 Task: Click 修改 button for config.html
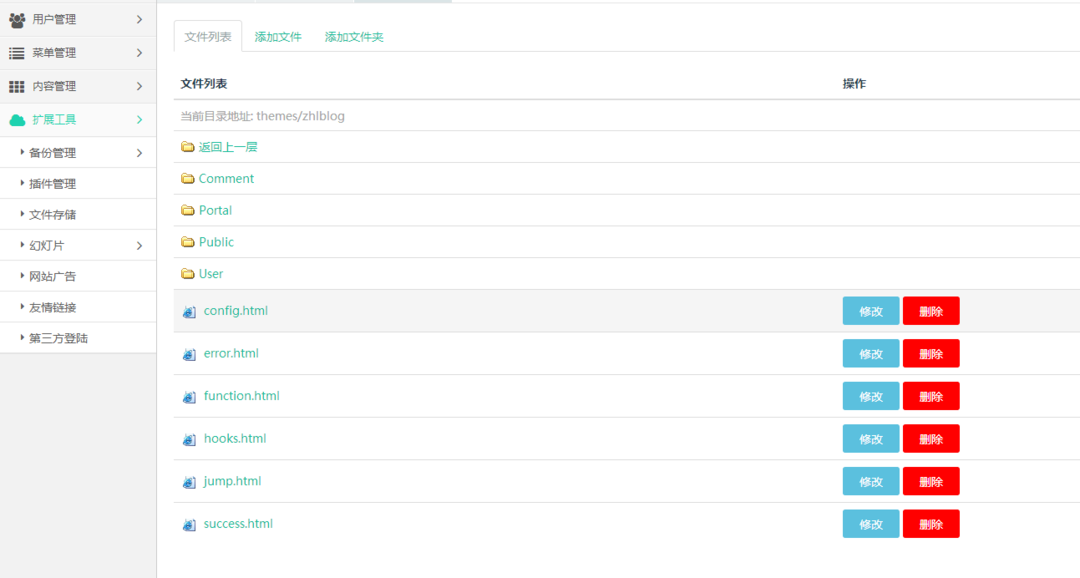[x=871, y=311]
